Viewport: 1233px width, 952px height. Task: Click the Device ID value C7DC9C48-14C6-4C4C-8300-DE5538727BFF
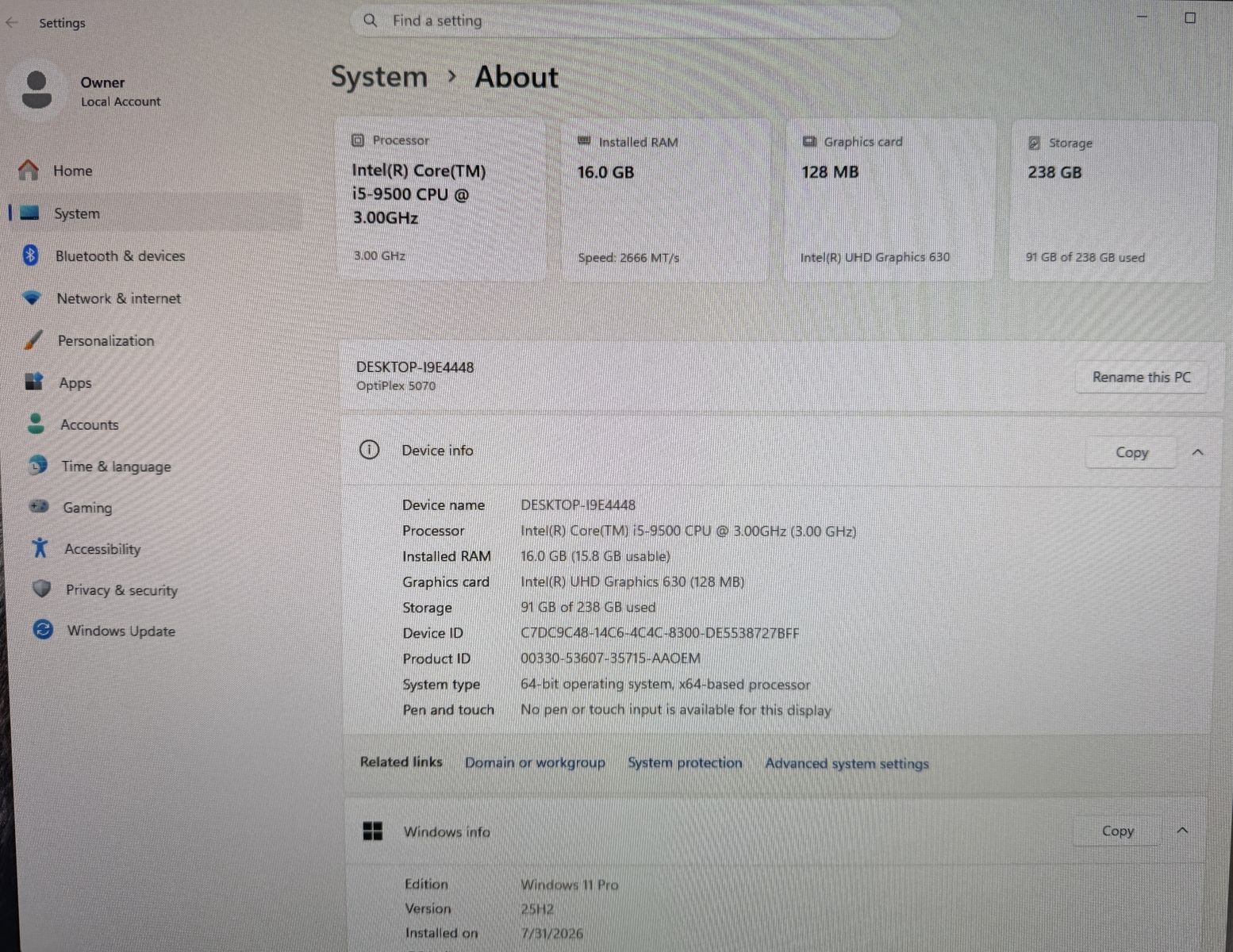tap(660, 633)
